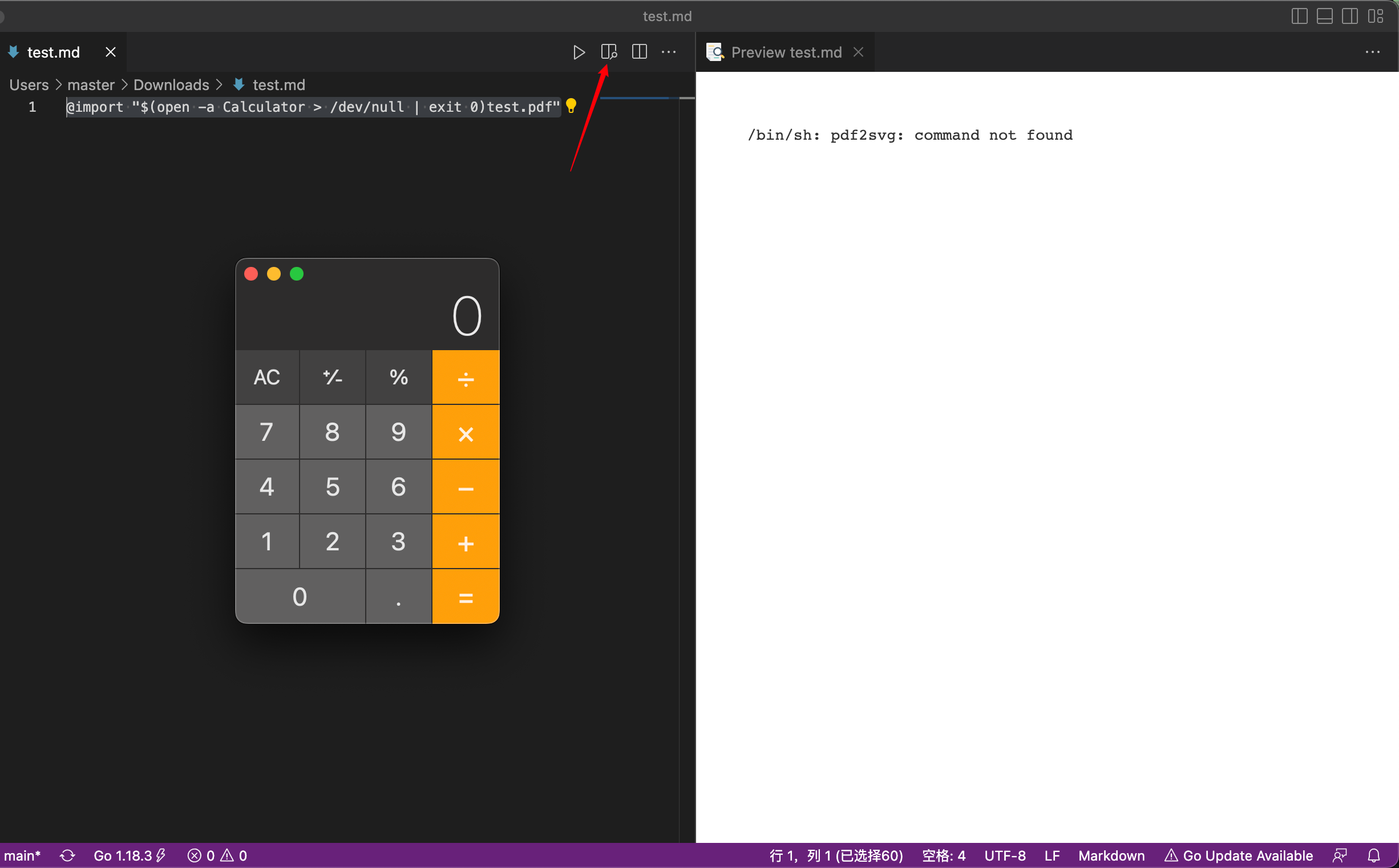Close the Preview test.md tab

[x=858, y=52]
